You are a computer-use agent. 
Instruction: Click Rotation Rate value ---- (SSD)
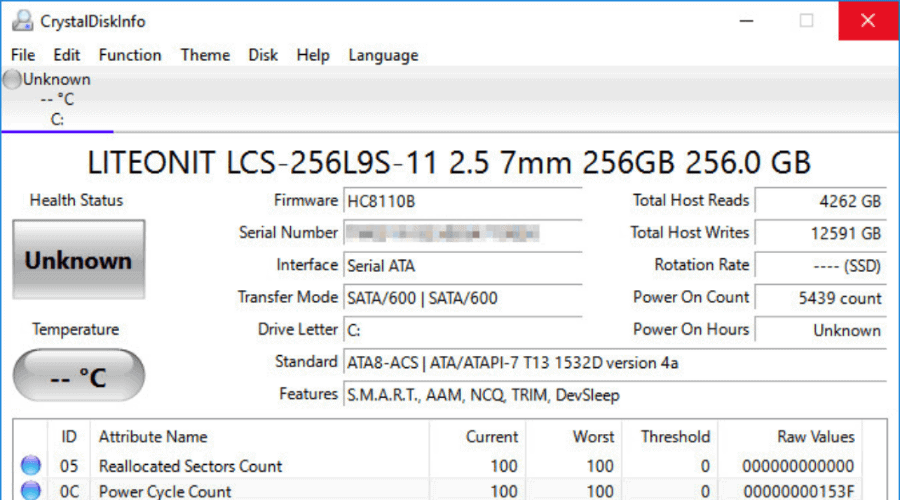(821, 266)
